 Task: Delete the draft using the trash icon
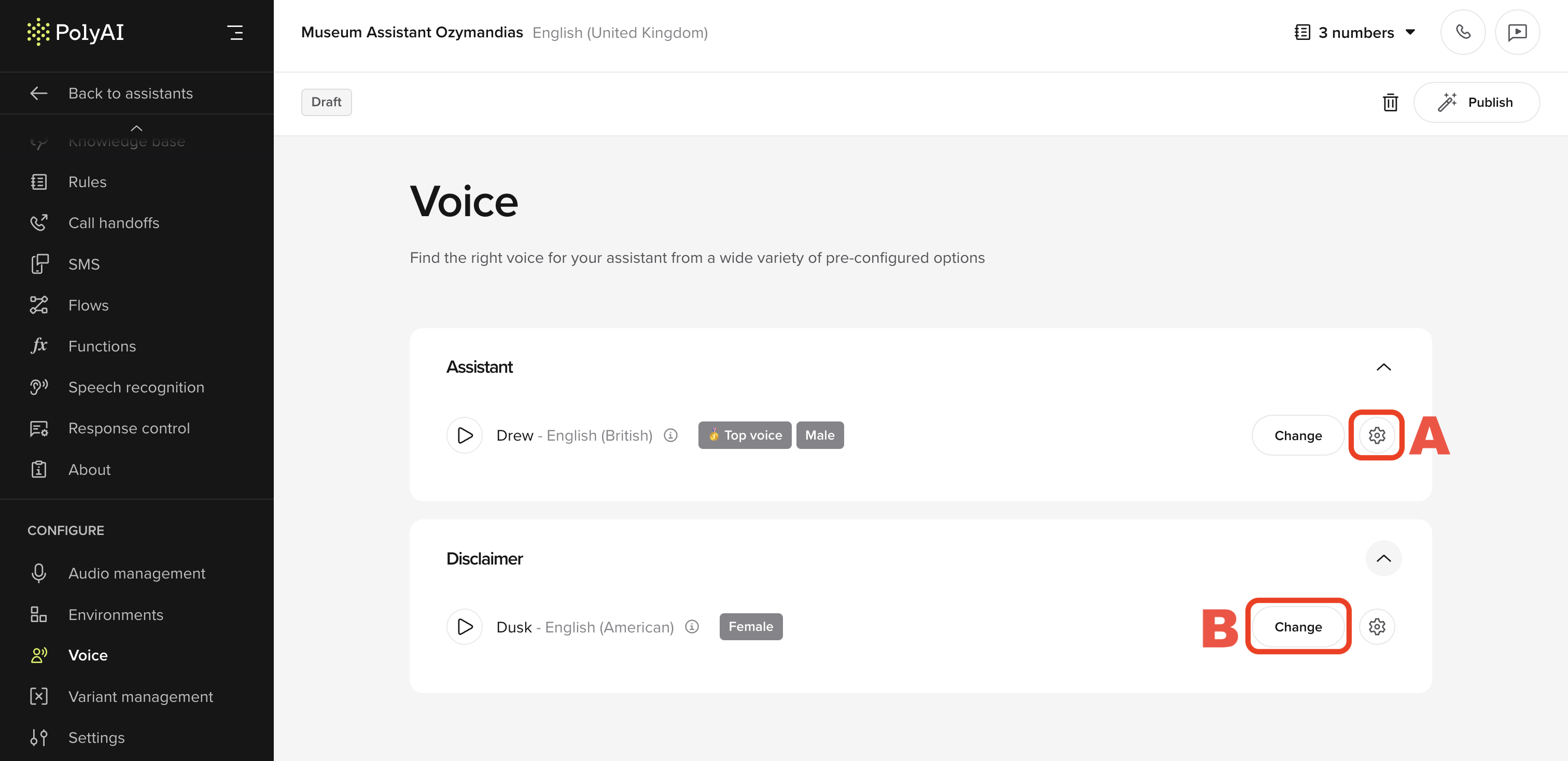point(1391,102)
